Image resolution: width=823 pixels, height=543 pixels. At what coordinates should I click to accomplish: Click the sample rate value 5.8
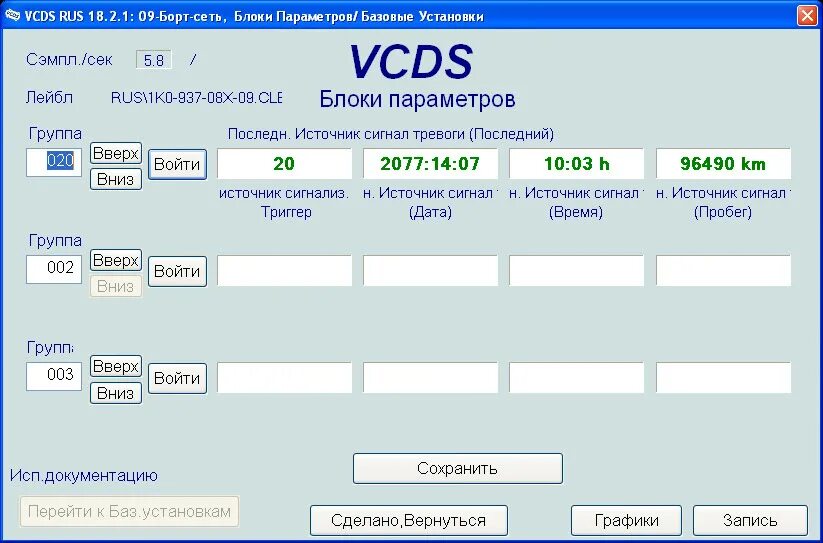[x=154, y=60]
